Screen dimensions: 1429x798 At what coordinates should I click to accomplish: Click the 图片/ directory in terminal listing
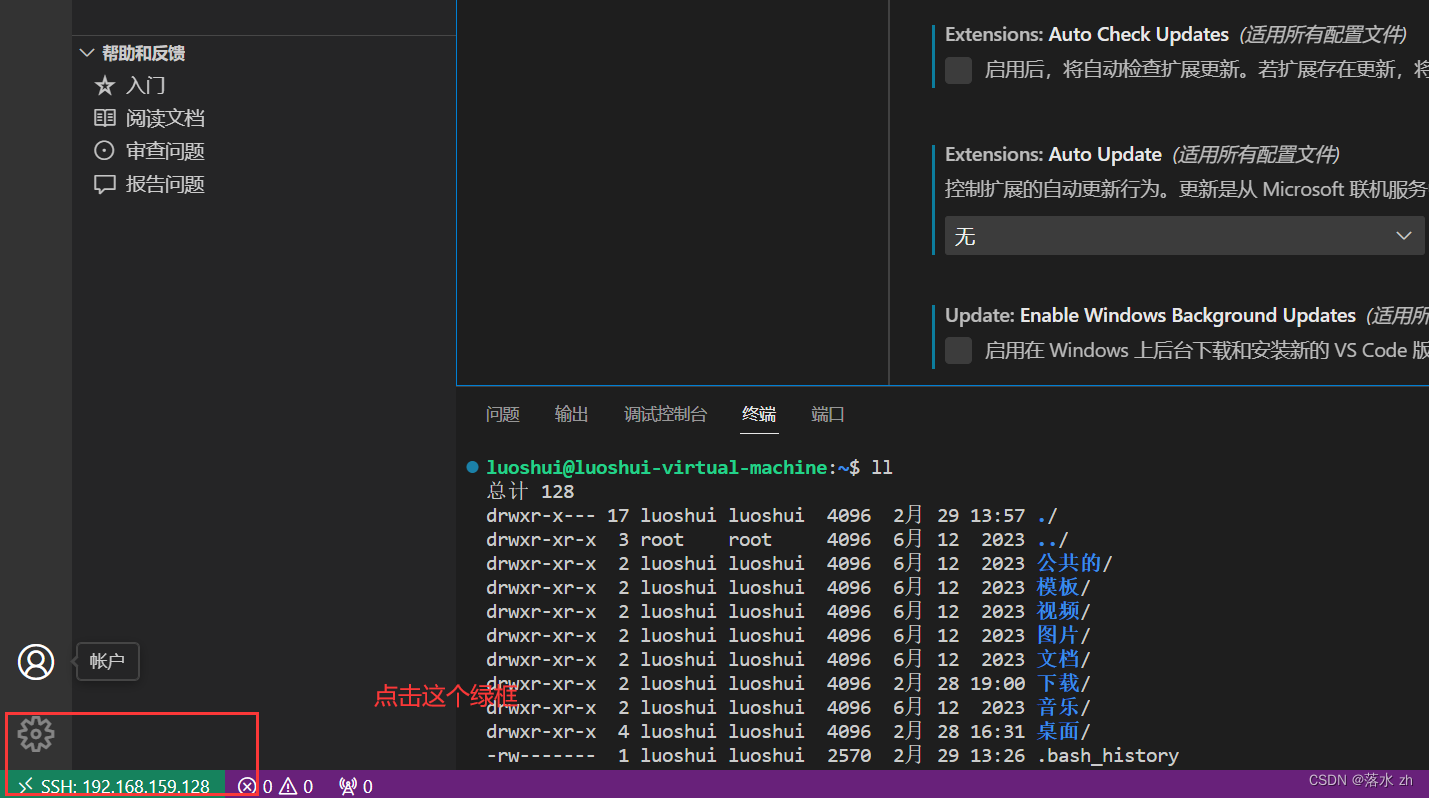coord(1064,635)
